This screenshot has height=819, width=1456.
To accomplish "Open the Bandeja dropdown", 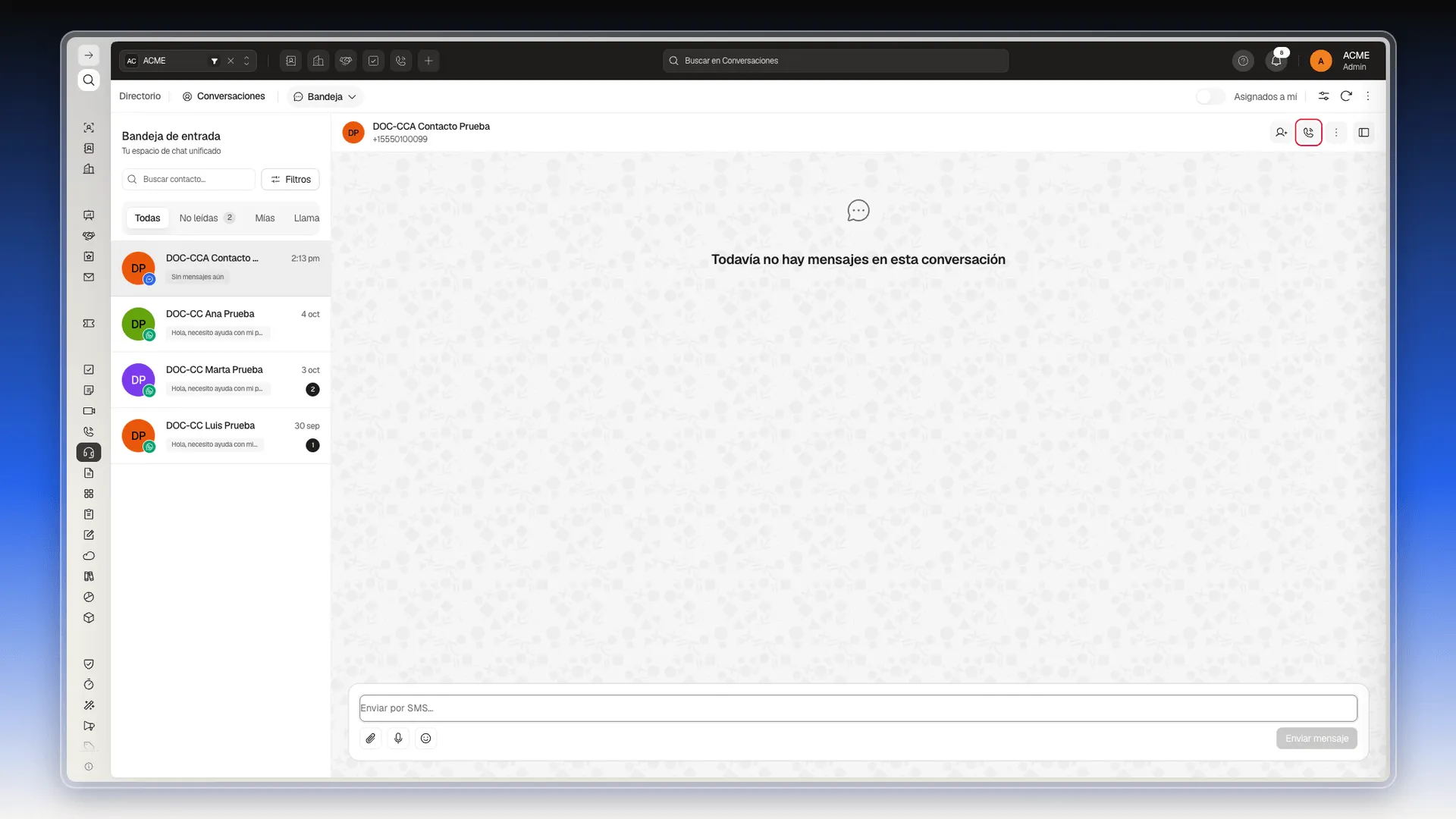I will click(325, 96).
